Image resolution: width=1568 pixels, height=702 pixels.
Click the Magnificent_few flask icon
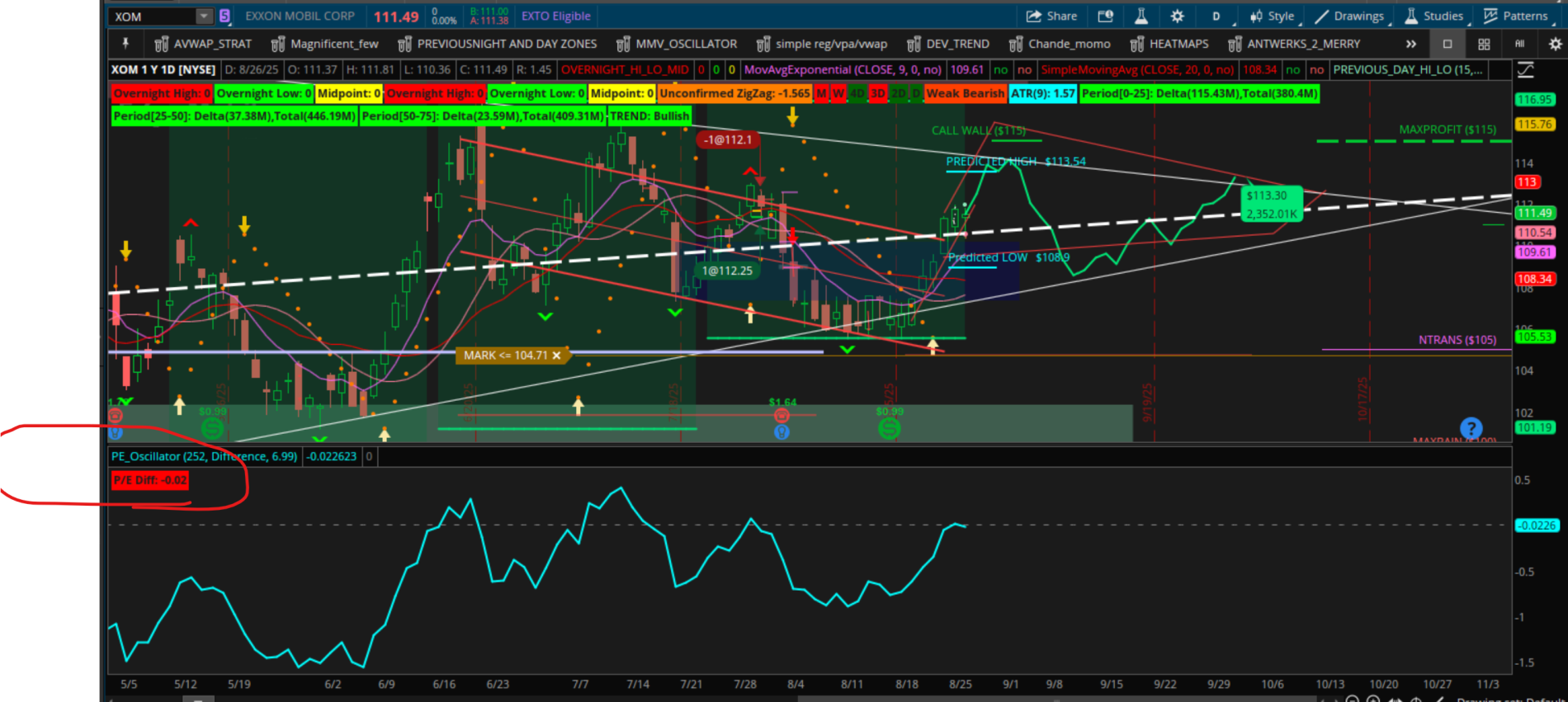coord(278,44)
